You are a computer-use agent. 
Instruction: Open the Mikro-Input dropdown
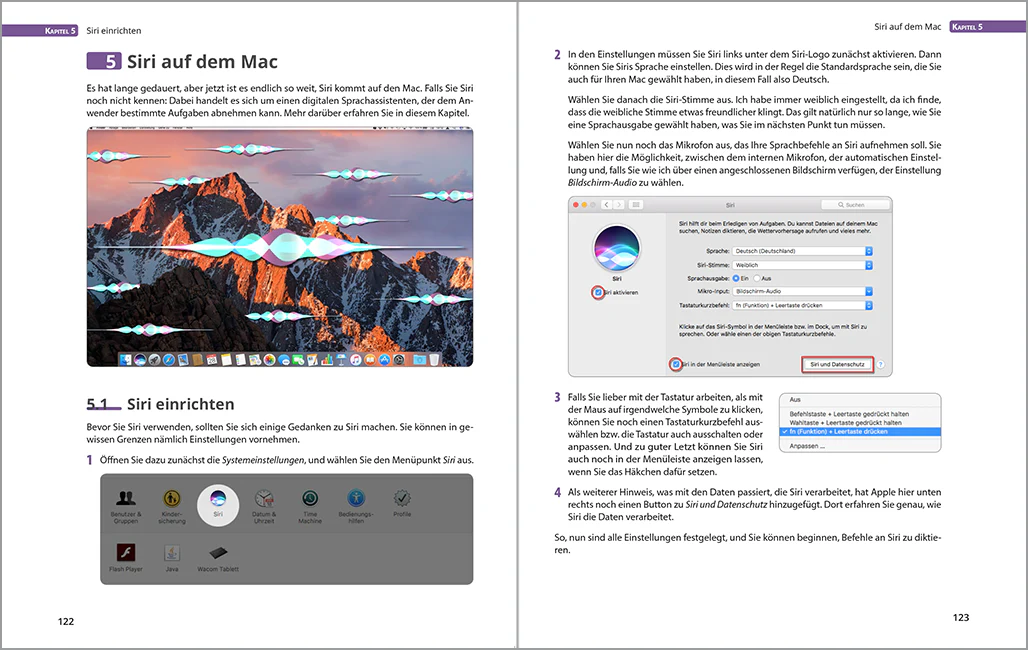pos(802,291)
